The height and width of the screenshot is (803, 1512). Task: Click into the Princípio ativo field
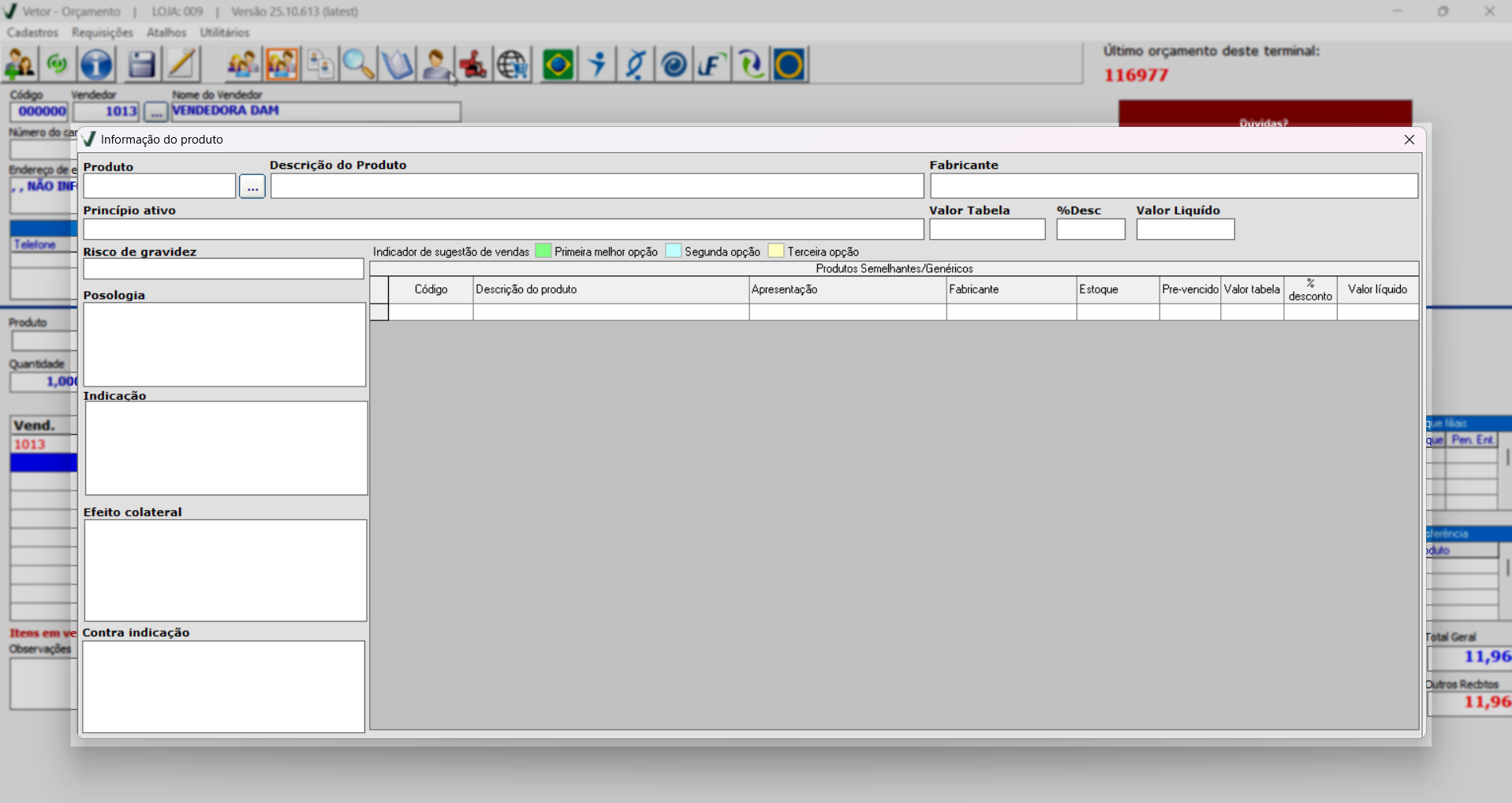click(x=502, y=230)
